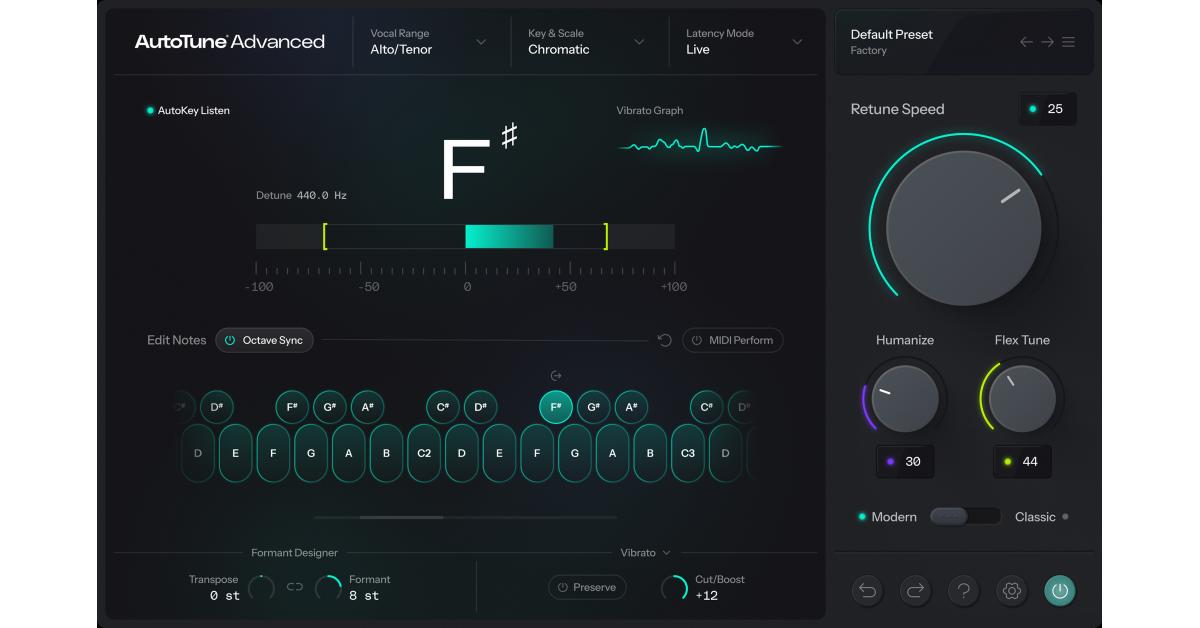Click the large F# detected note display
1200x628 pixels.
(479, 163)
